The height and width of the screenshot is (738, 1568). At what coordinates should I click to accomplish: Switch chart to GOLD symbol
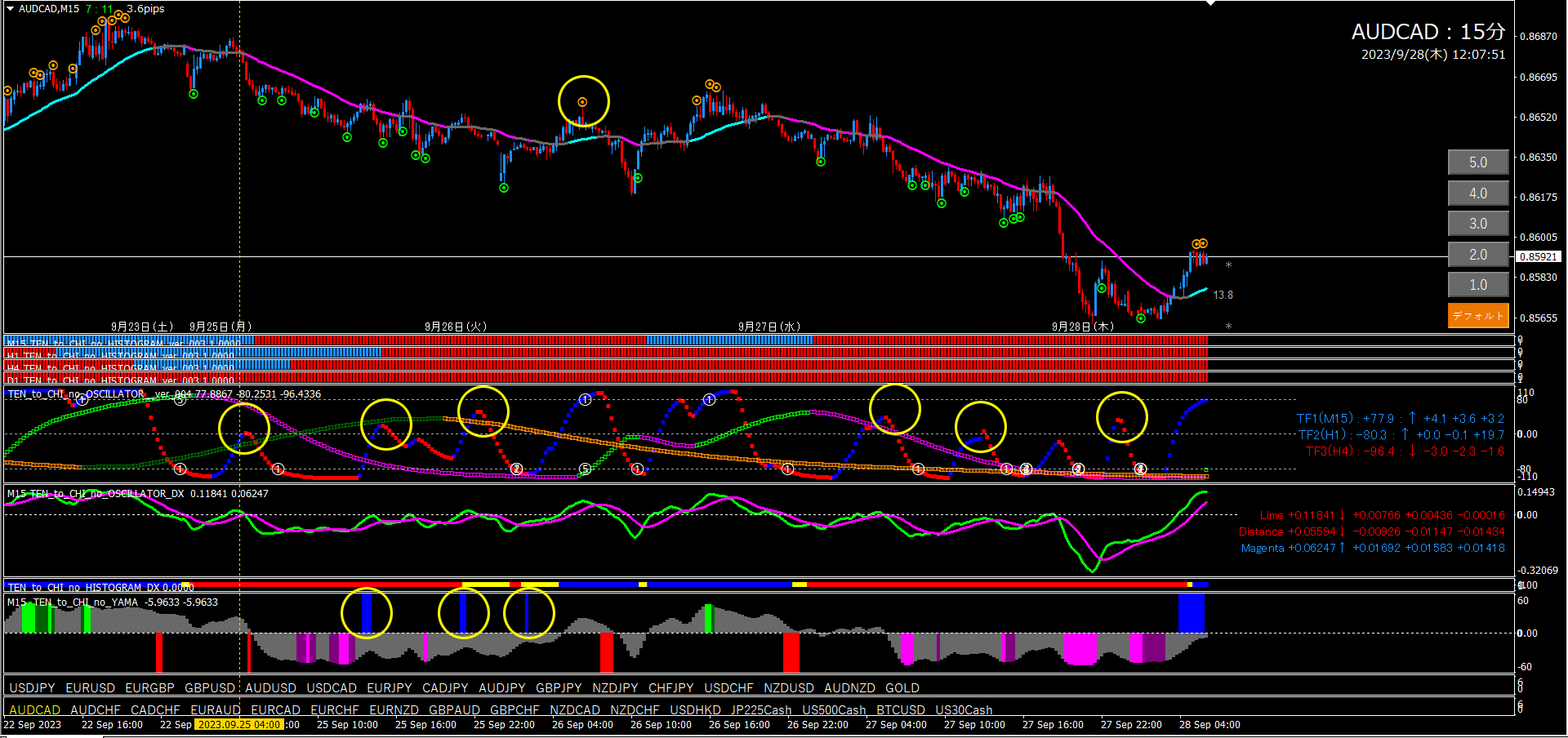coord(902,688)
